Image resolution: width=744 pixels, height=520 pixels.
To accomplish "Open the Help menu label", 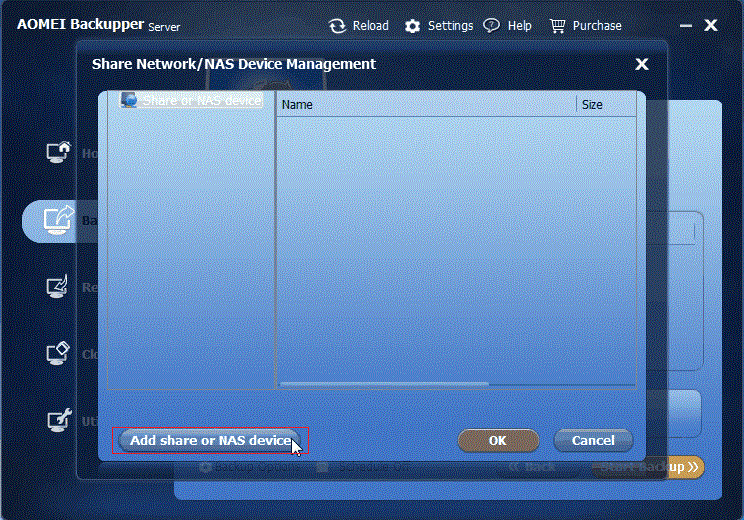I will pos(520,26).
